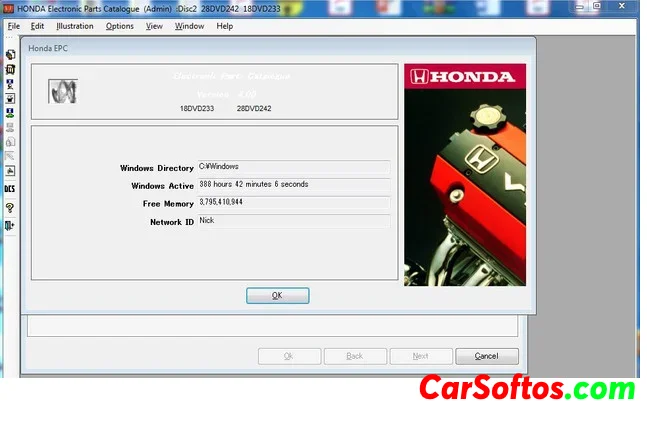This screenshot has height=421, width=647.
Task: Click the blue and green sidebar icon
Action: (x=10, y=113)
